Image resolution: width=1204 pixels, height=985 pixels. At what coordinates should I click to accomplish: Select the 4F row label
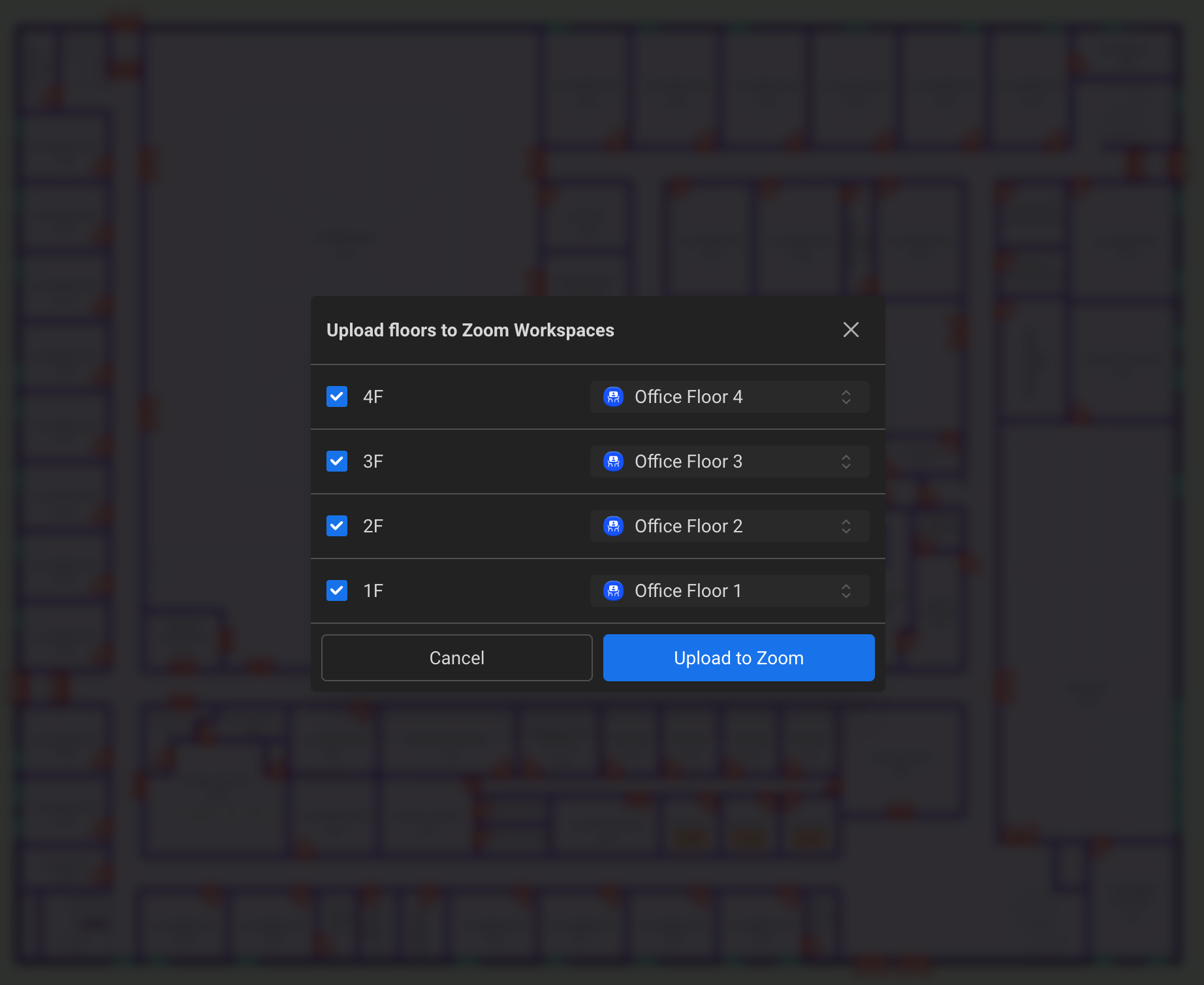373,396
